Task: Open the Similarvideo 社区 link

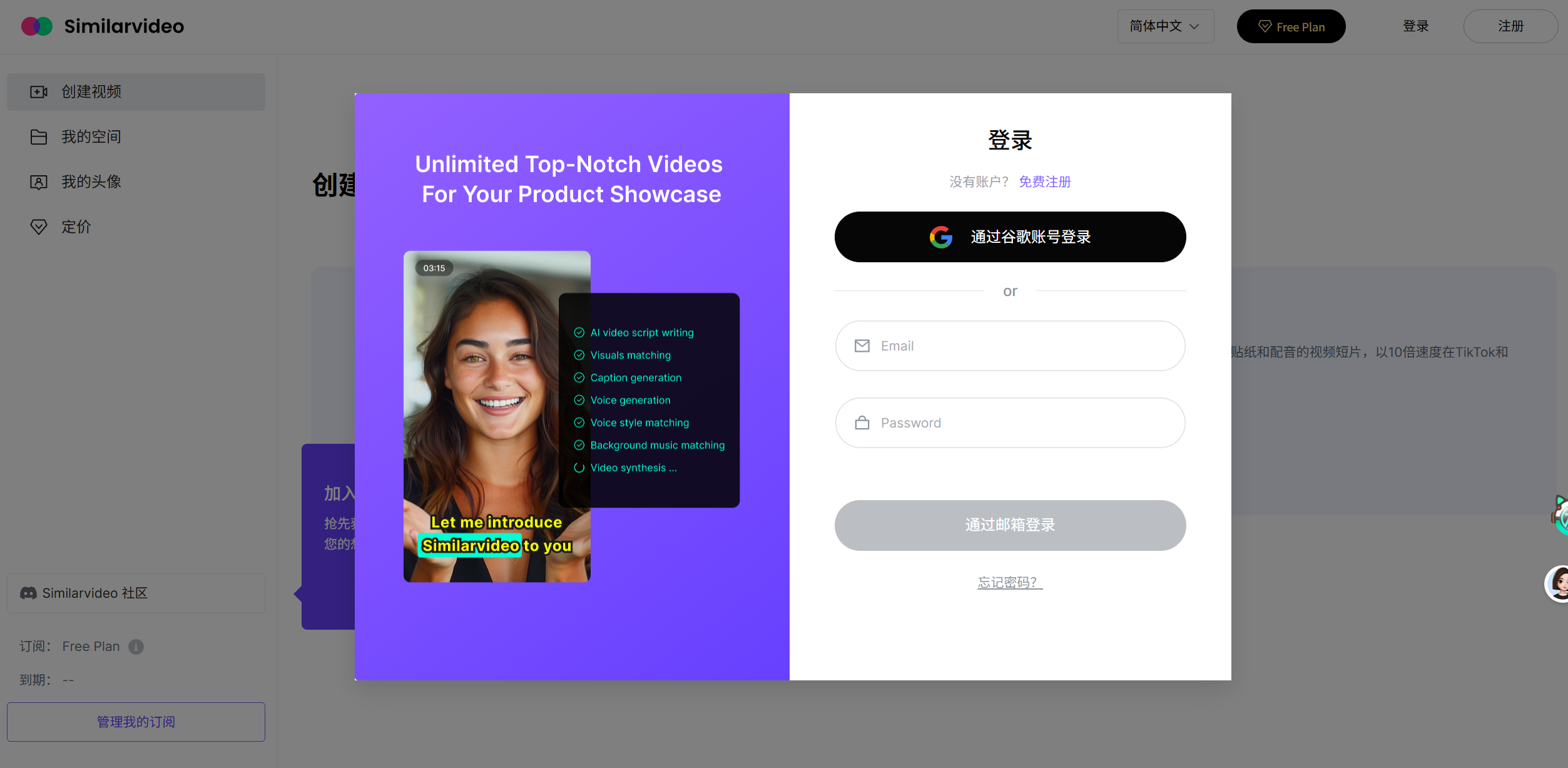Action: point(136,593)
